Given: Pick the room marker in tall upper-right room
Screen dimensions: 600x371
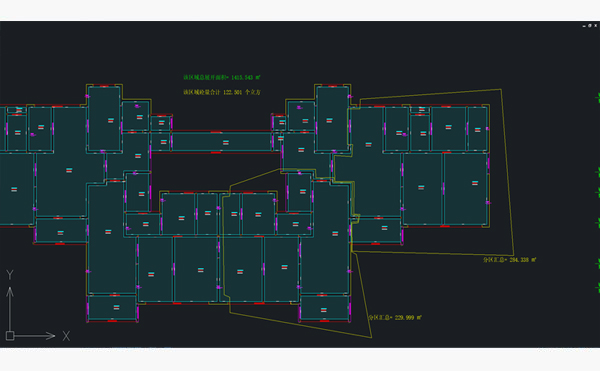Looking at the screenshot, I should 329,120.
